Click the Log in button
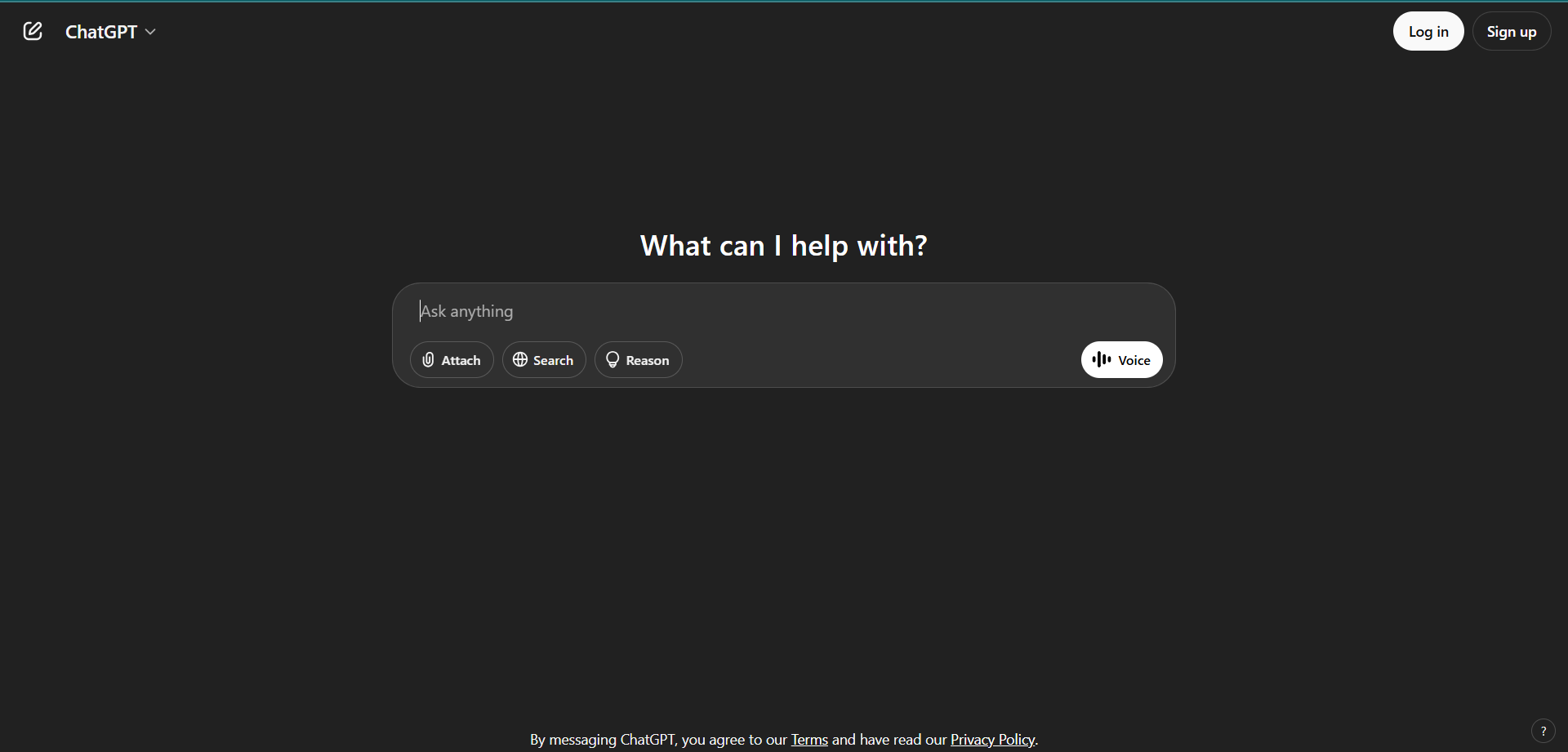 [1428, 31]
